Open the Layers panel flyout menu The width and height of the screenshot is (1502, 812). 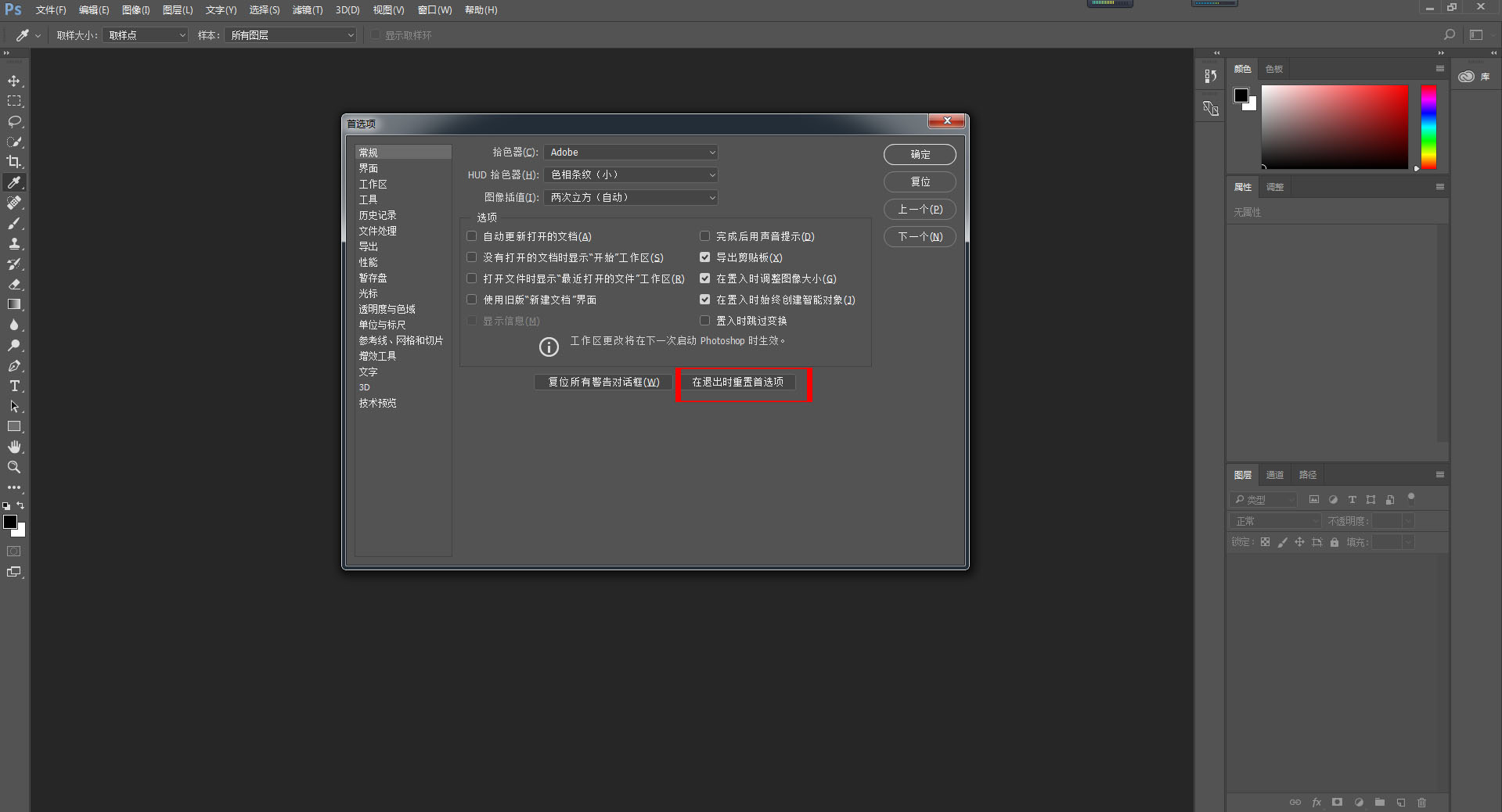tap(1439, 475)
